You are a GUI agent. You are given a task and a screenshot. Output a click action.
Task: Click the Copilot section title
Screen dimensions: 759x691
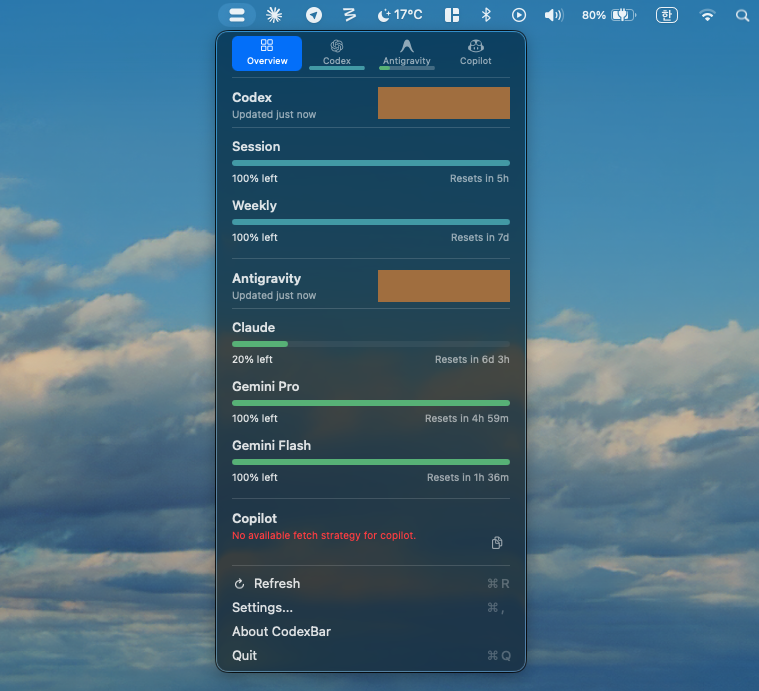tap(254, 518)
